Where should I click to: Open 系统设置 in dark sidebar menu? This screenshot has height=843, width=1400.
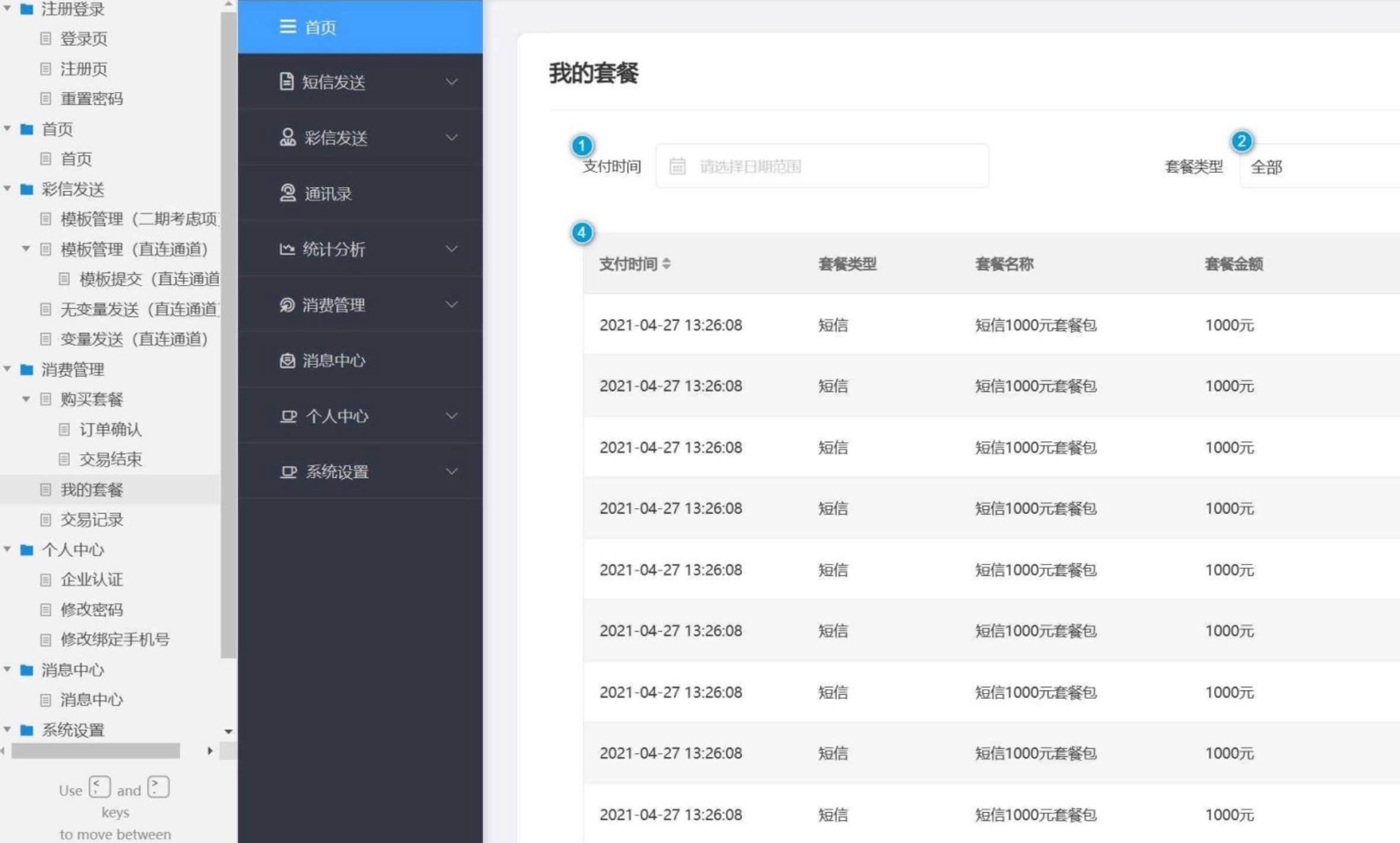337,472
